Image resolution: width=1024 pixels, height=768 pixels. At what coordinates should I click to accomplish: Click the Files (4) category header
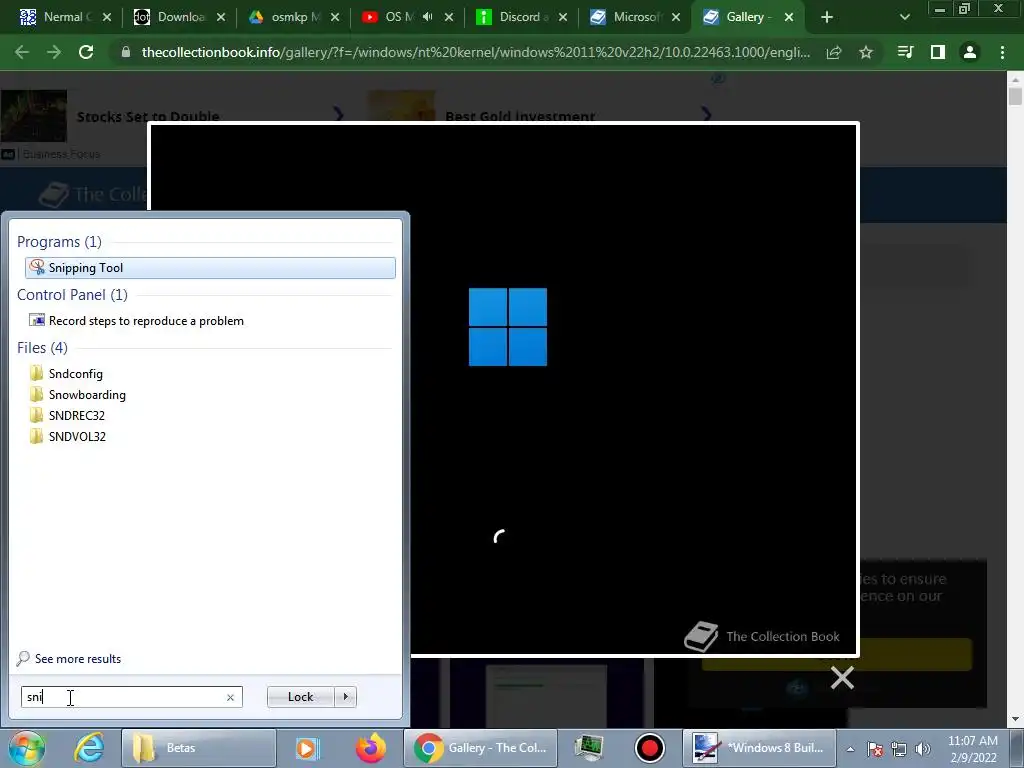pos(42,347)
